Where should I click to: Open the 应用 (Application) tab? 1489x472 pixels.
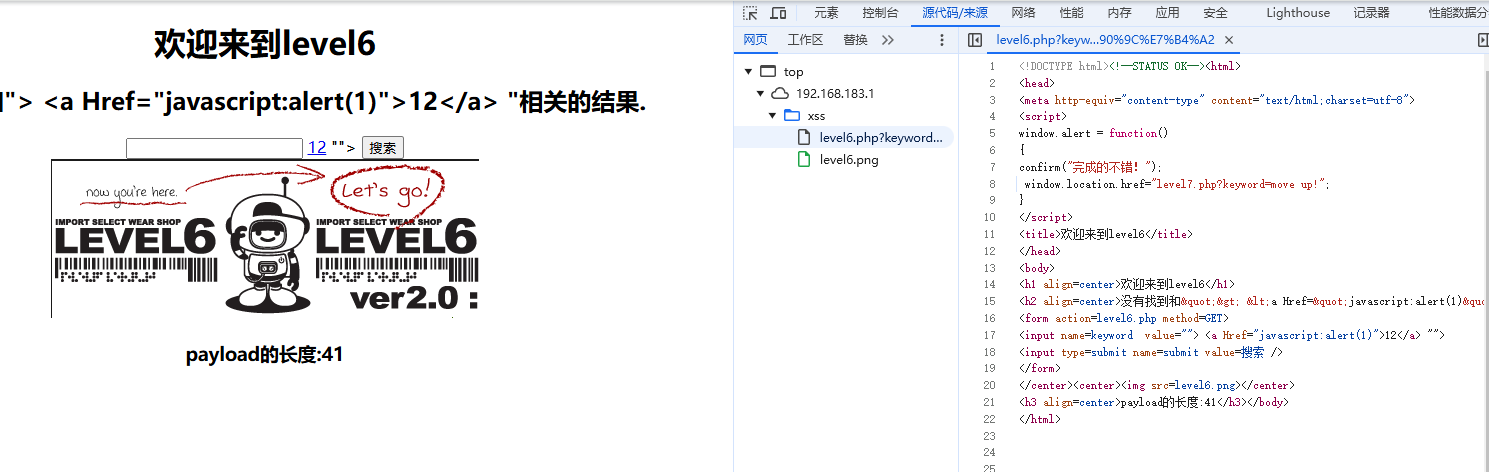pyautogui.click(x=1167, y=13)
